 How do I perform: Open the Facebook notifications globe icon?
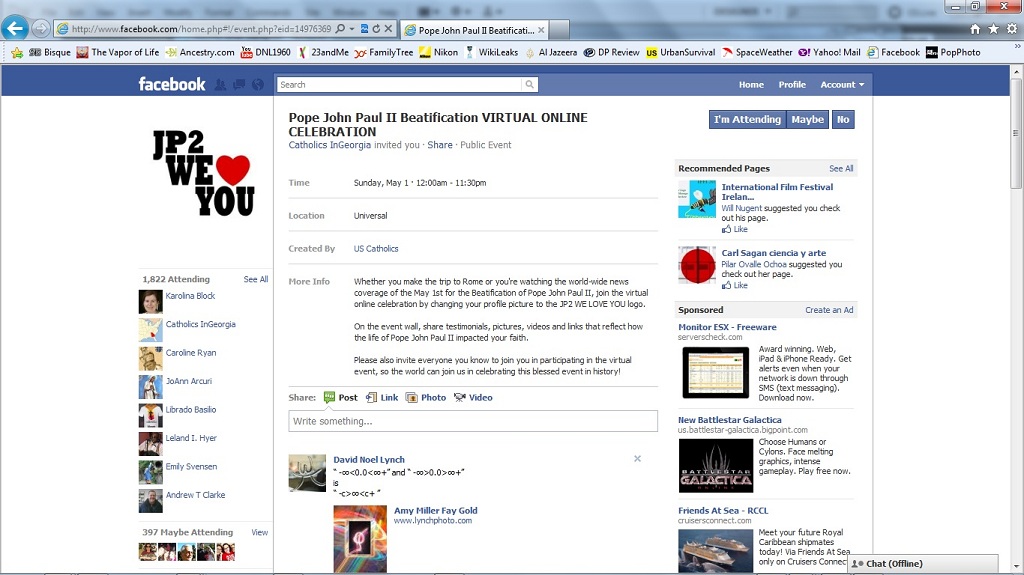click(x=258, y=84)
